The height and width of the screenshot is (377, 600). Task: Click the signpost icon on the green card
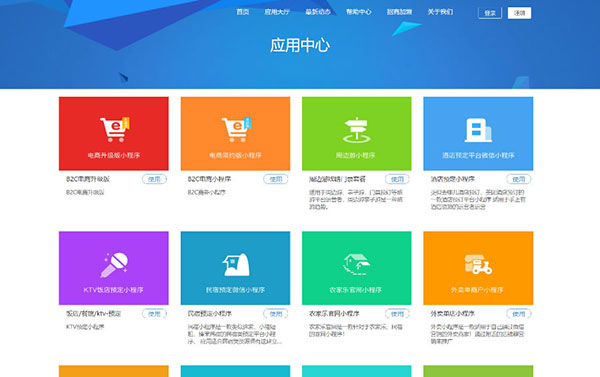[x=356, y=130]
